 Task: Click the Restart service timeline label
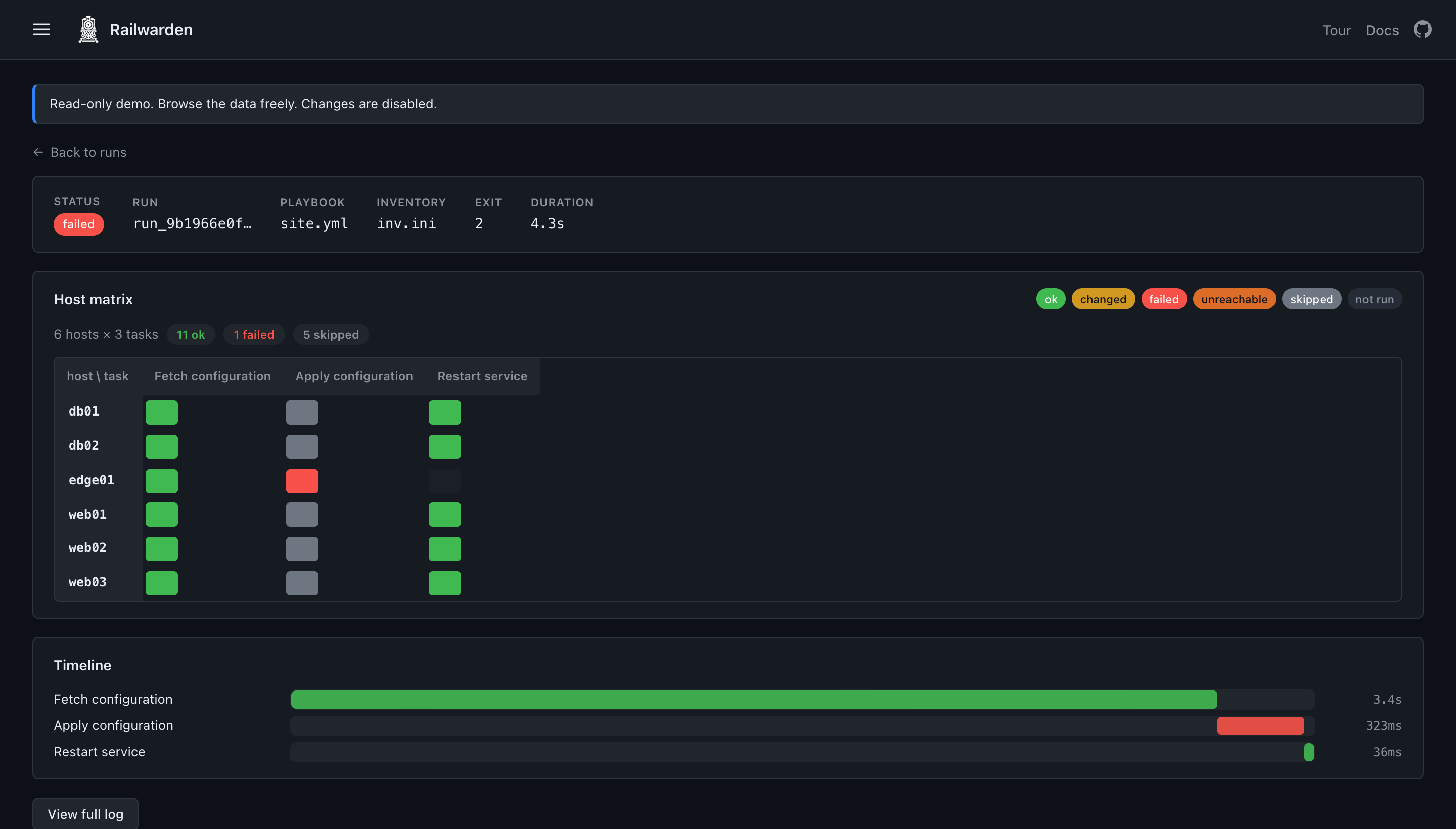click(99, 752)
